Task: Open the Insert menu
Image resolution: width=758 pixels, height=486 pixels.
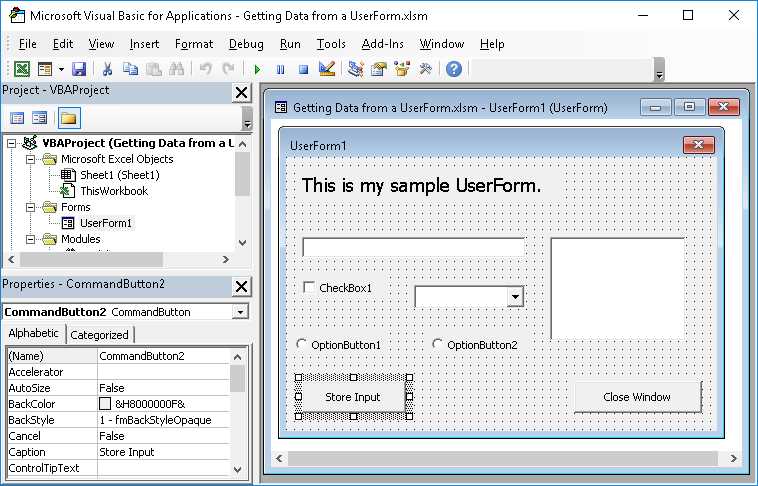Action: (145, 44)
